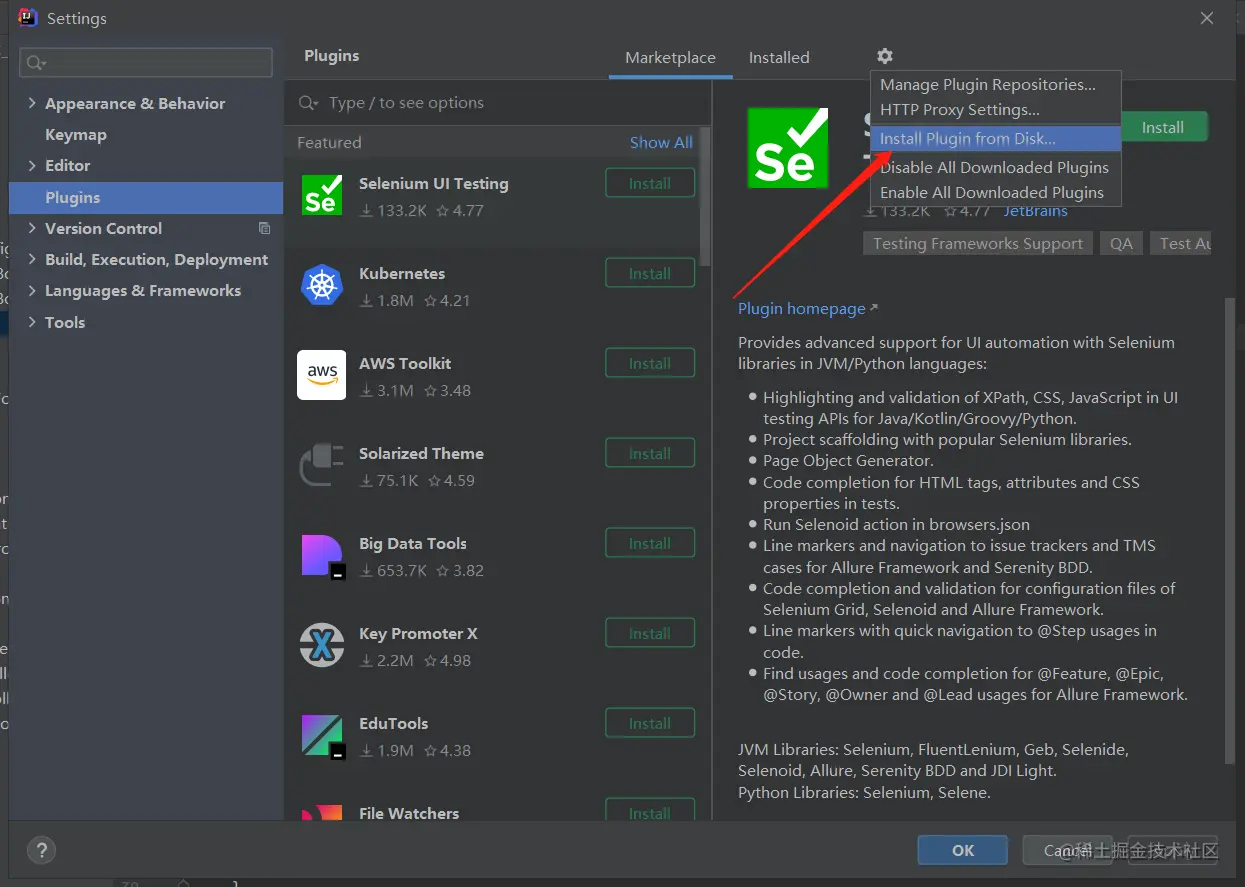Click the Big Data Tools icon

pyautogui.click(x=322, y=557)
